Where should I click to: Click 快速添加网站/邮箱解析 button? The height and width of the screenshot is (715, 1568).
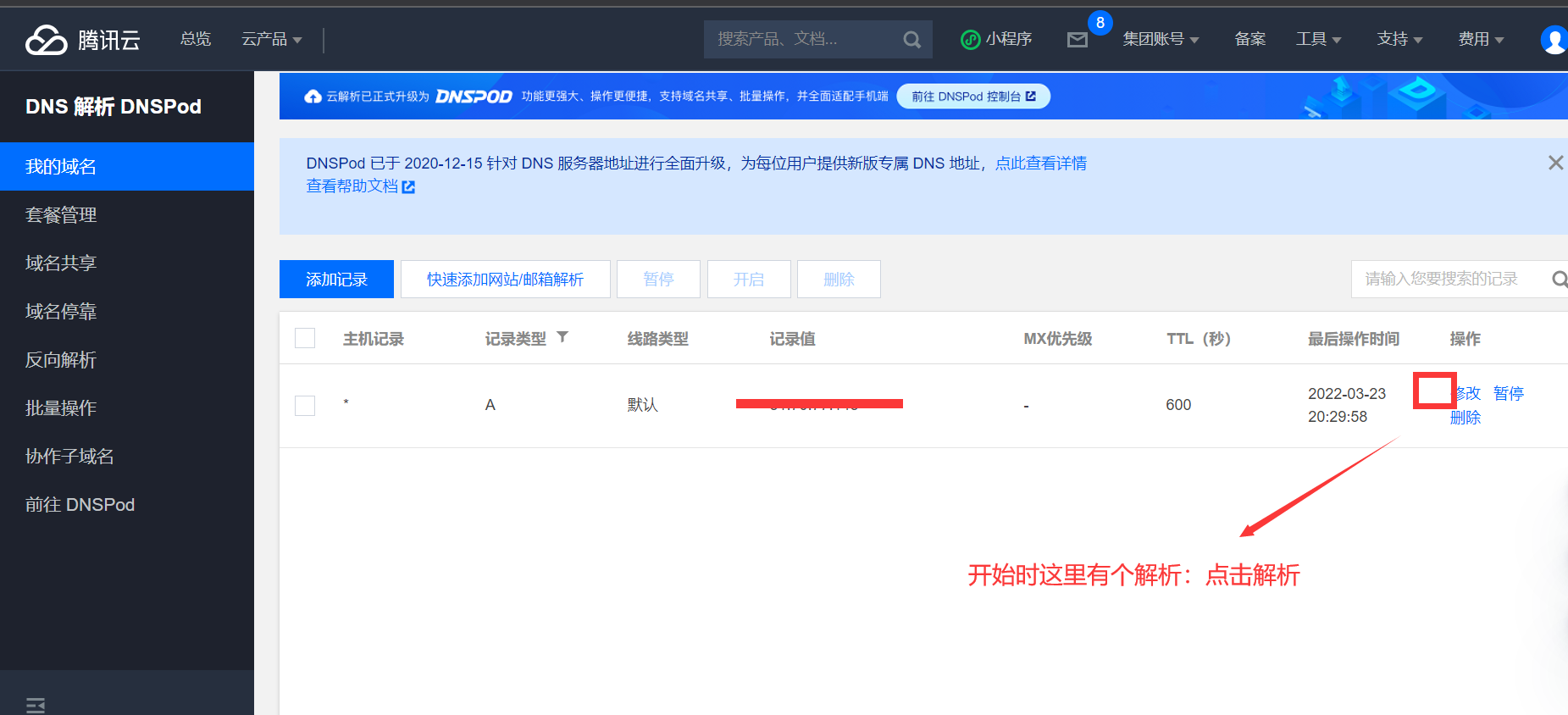pos(506,280)
